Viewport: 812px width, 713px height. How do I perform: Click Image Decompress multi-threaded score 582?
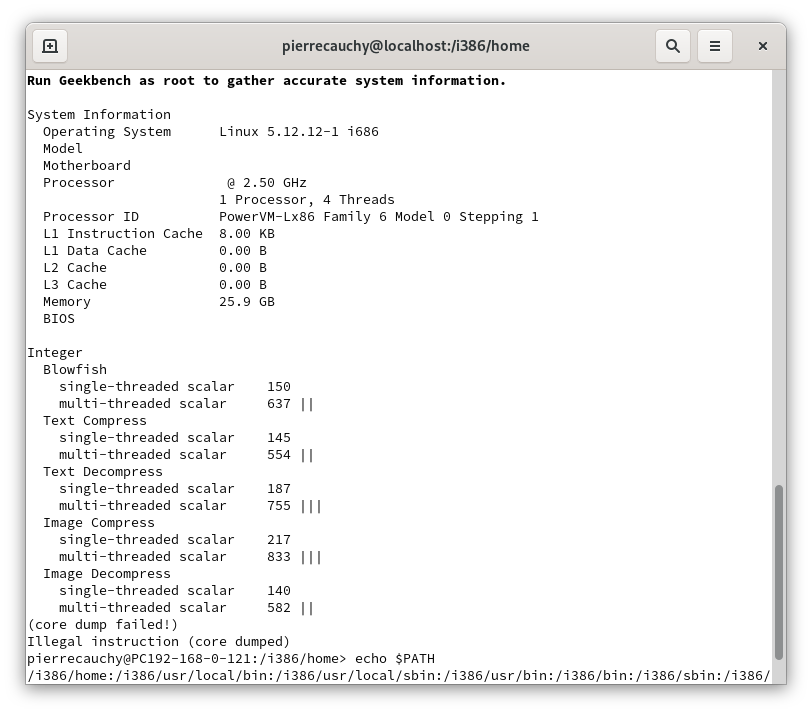(279, 607)
